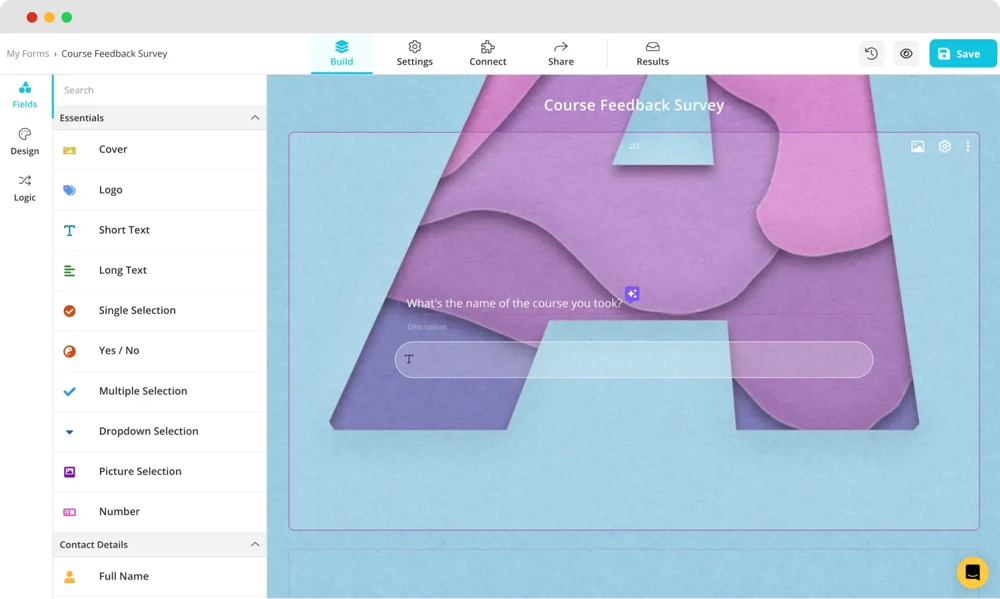Go to the Results tab

(652, 54)
